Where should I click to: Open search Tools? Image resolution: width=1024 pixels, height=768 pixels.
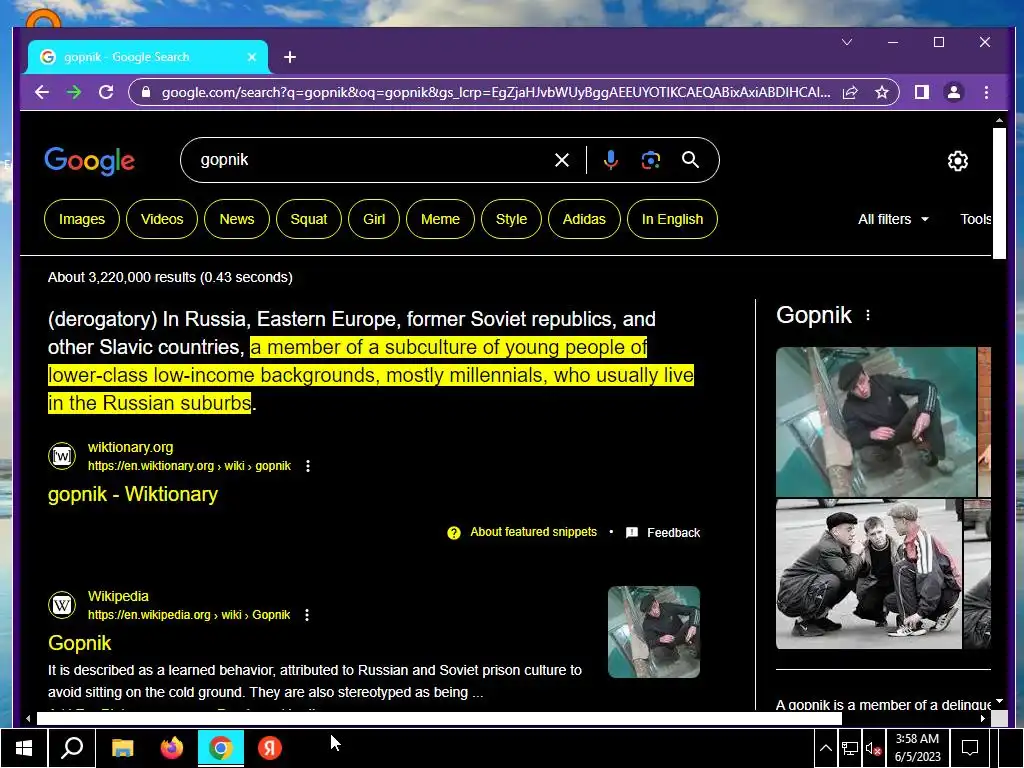pyautogui.click(x=975, y=219)
